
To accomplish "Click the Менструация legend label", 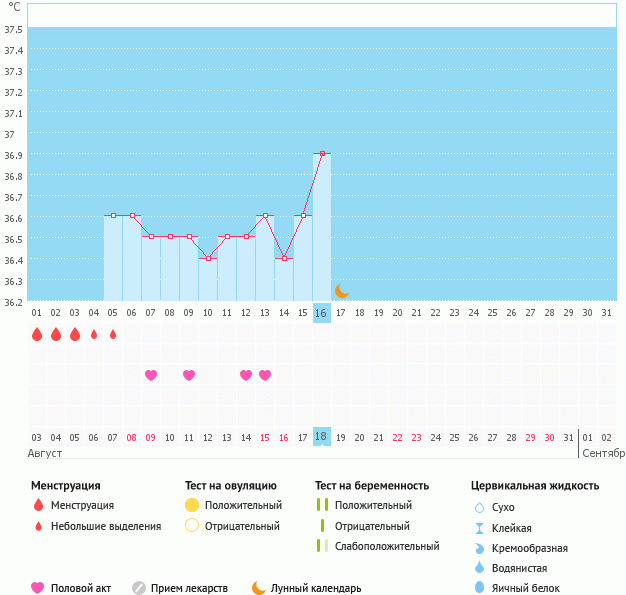I will tap(82, 505).
